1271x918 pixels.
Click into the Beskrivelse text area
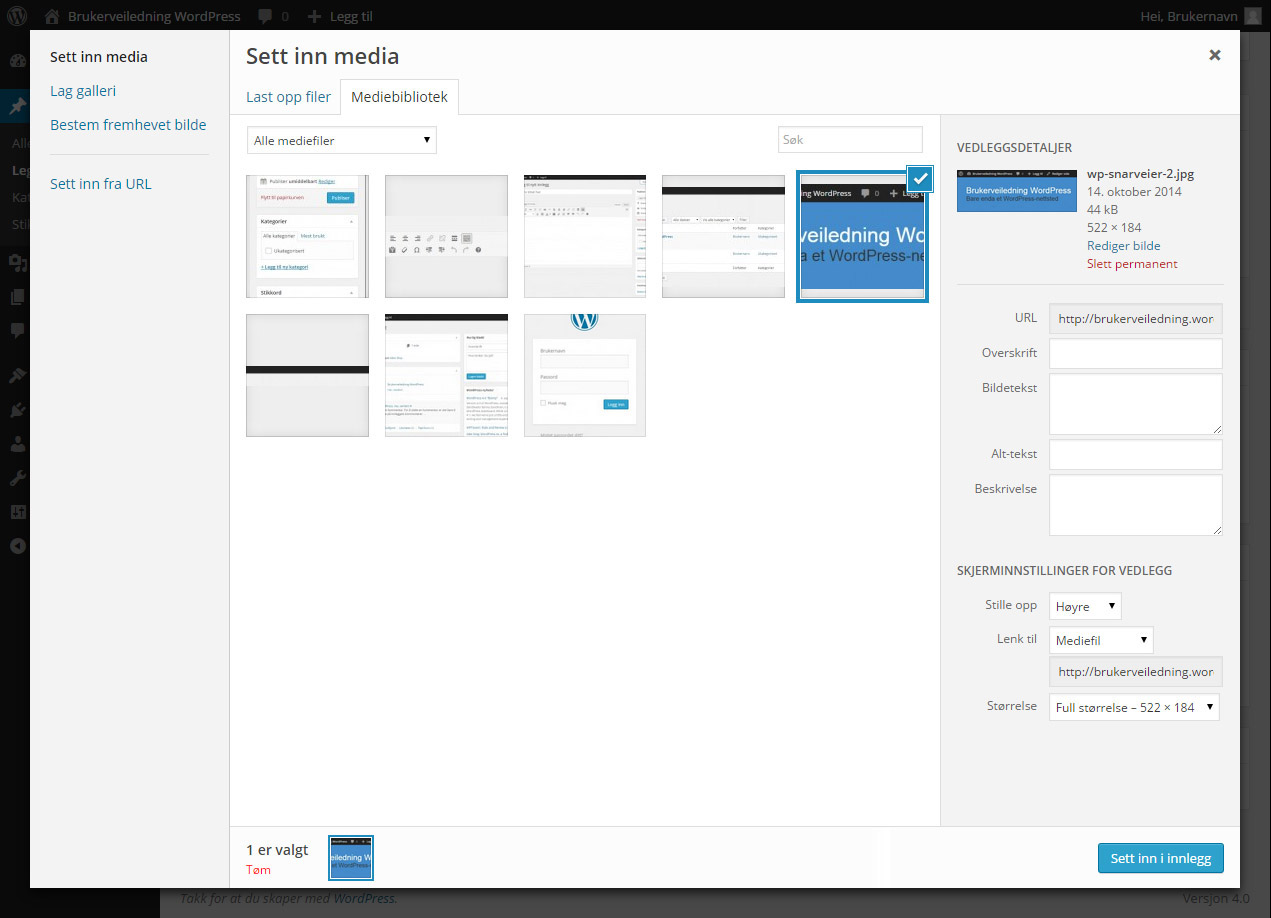click(1135, 505)
